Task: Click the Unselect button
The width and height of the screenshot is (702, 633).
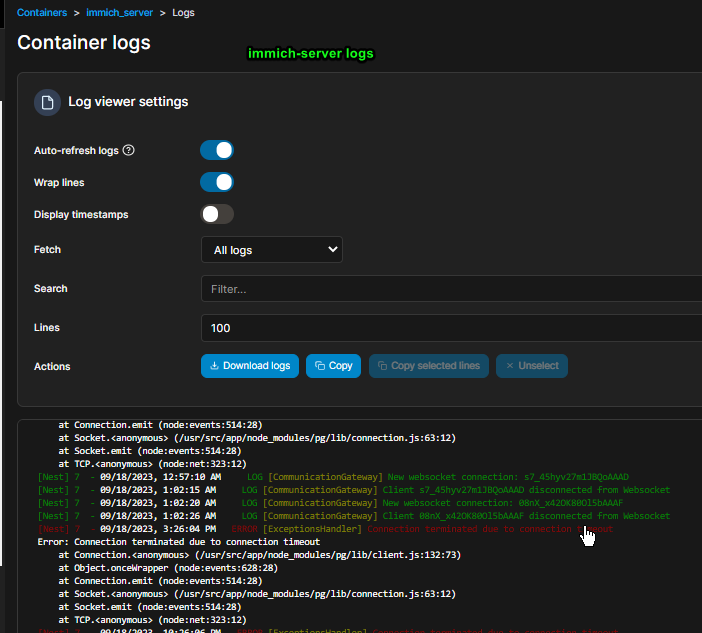Action: (x=532, y=366)
